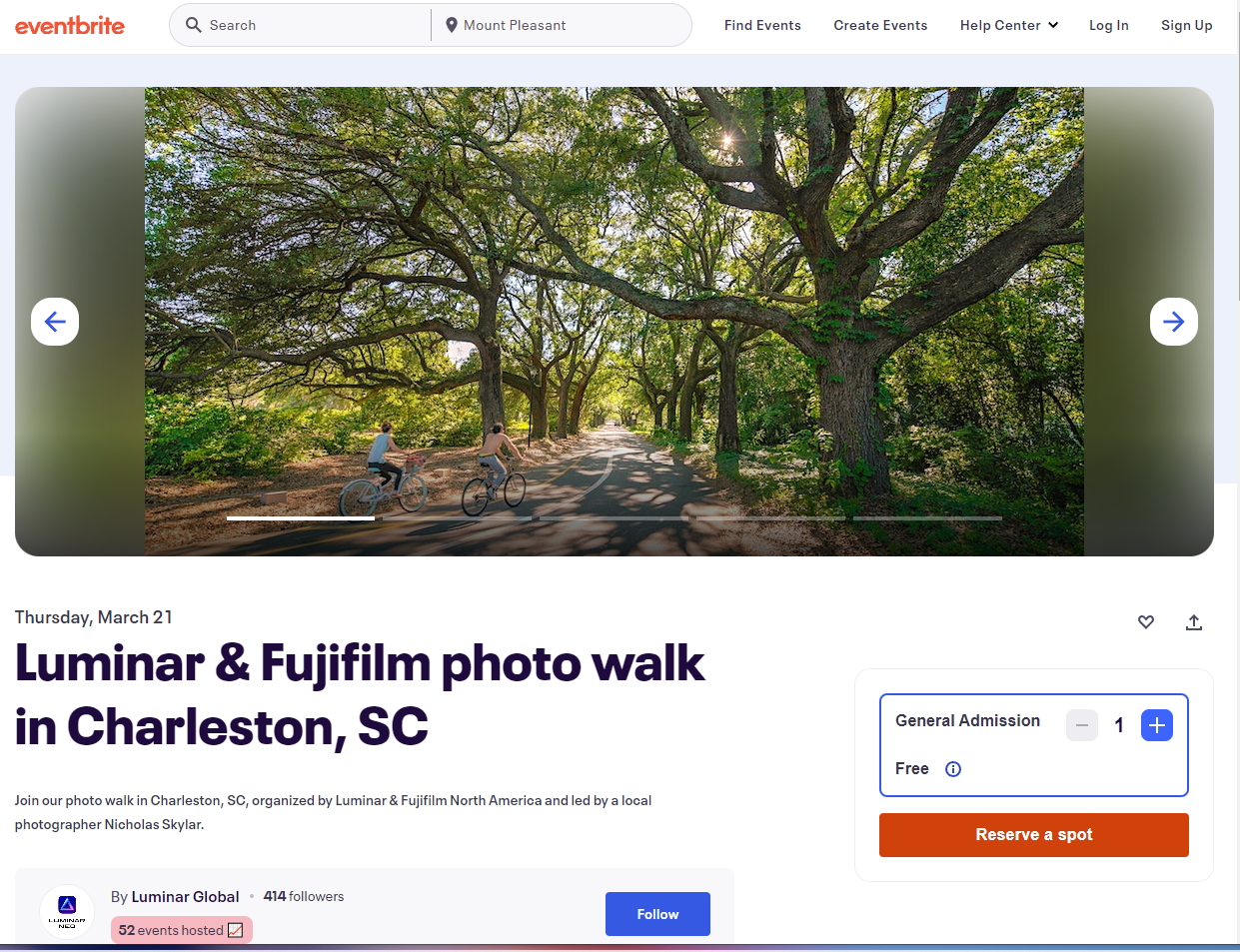Expand the Help Center dropdown
The image size is (1240, 952).
point(1009,25)
